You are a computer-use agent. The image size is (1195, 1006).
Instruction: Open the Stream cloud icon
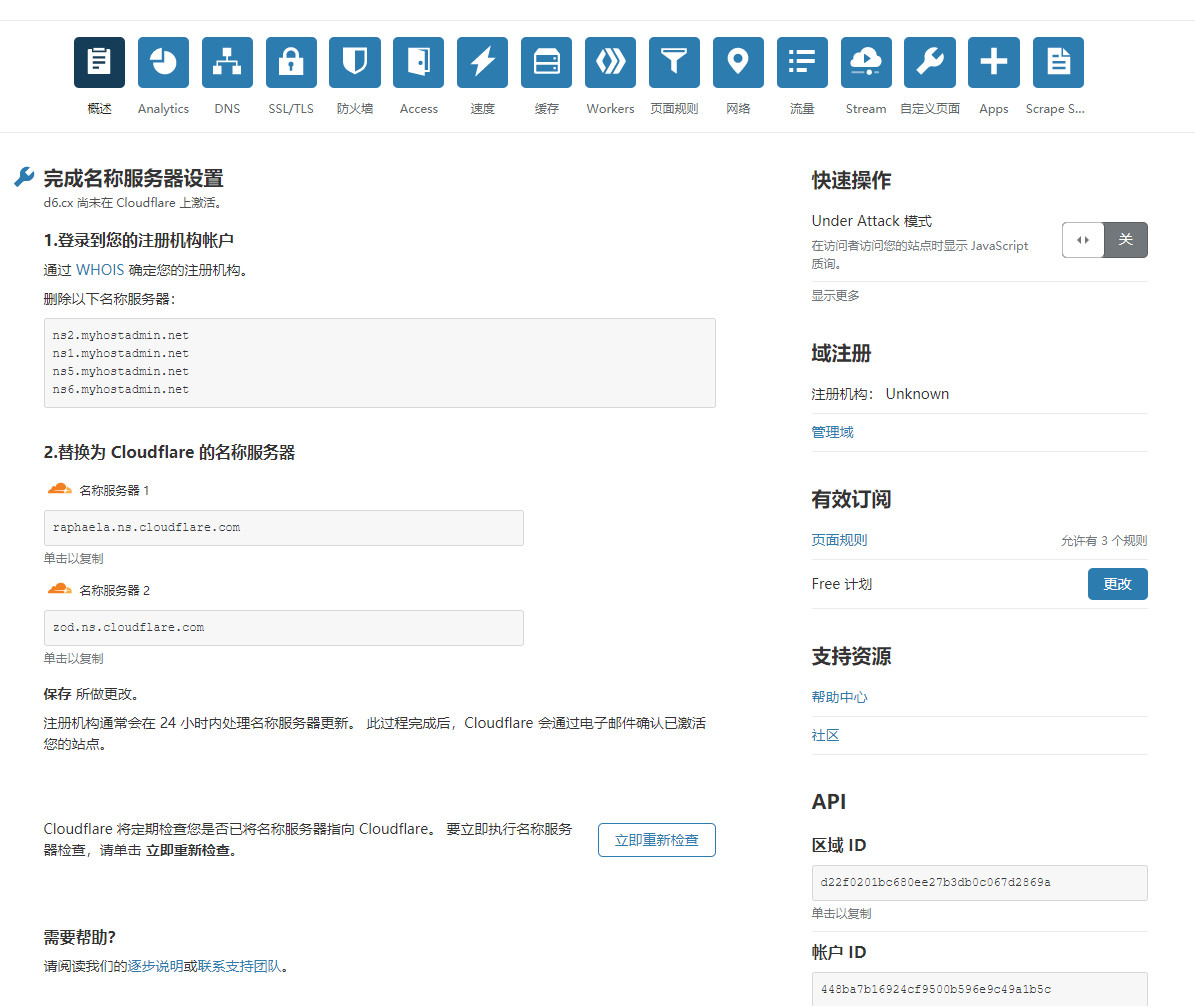(867, 62)
